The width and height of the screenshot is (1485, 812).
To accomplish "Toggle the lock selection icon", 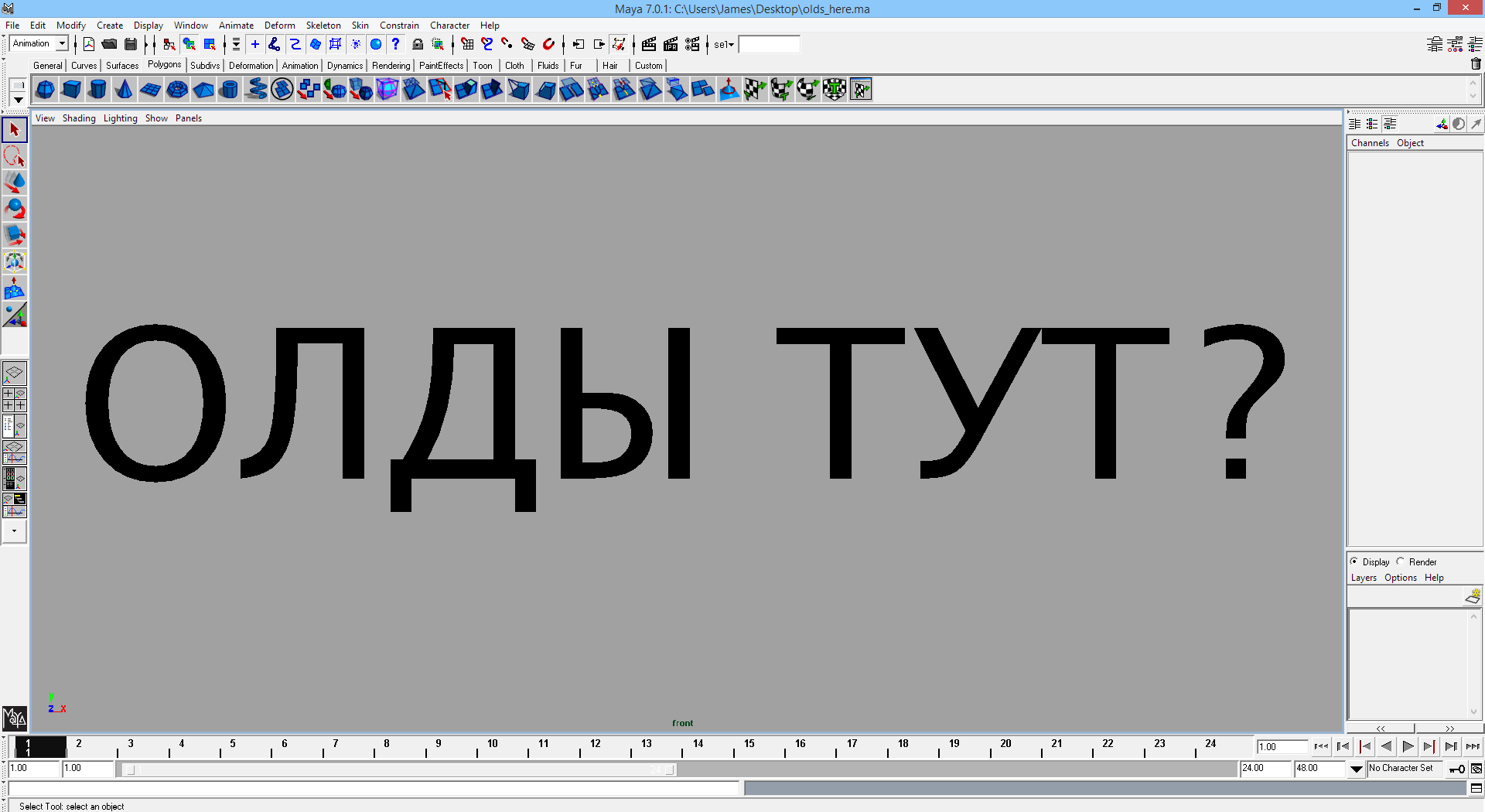I will coord(418,44).
